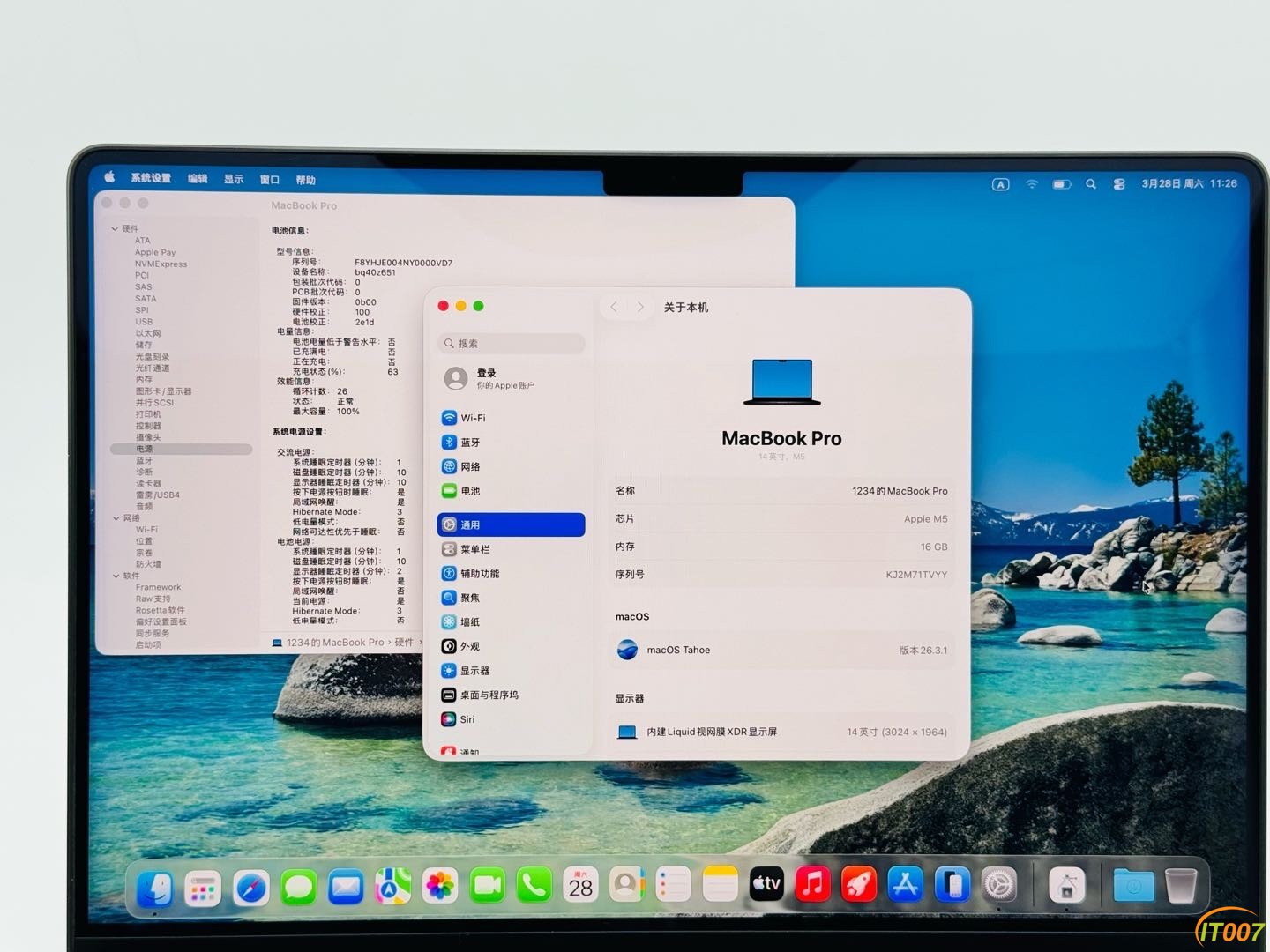1270x952 pixels.
Task: Open the Help (帮助) menu
Action: tap(305, 180)
